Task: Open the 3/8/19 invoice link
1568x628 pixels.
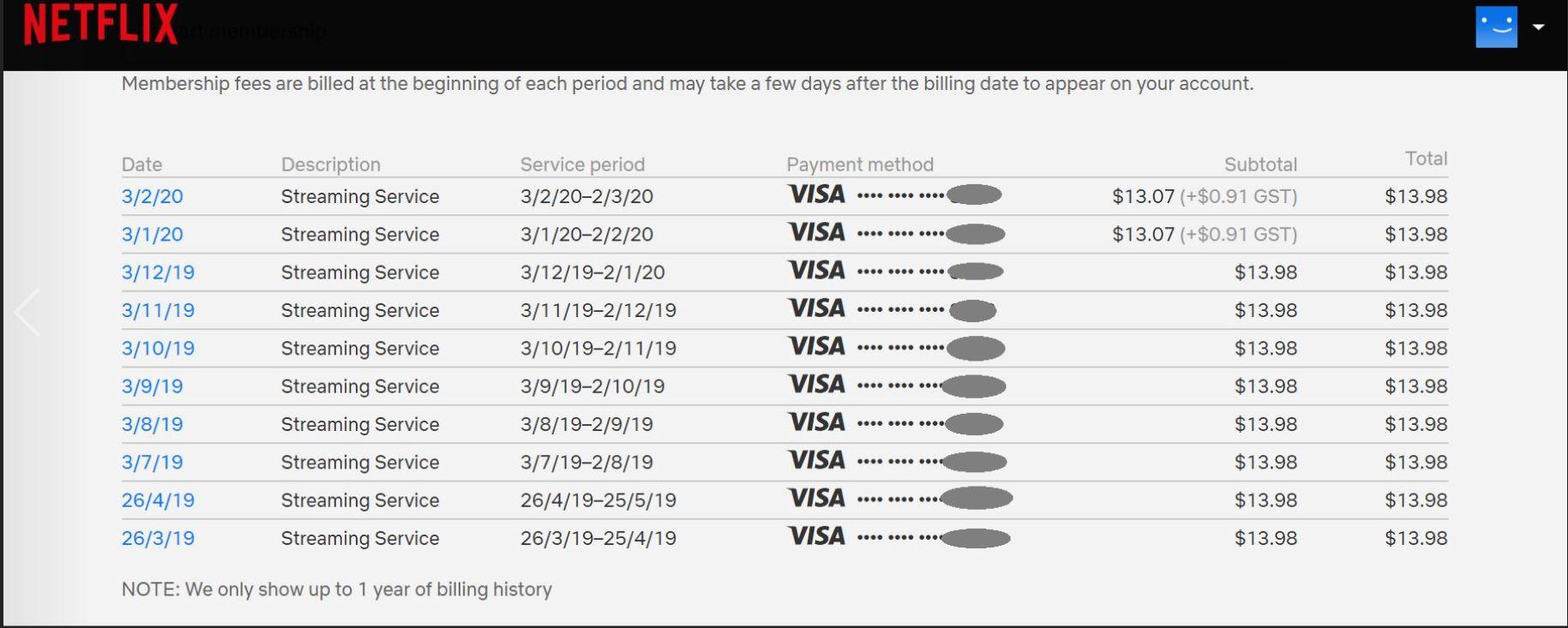Action: (153, 424)
